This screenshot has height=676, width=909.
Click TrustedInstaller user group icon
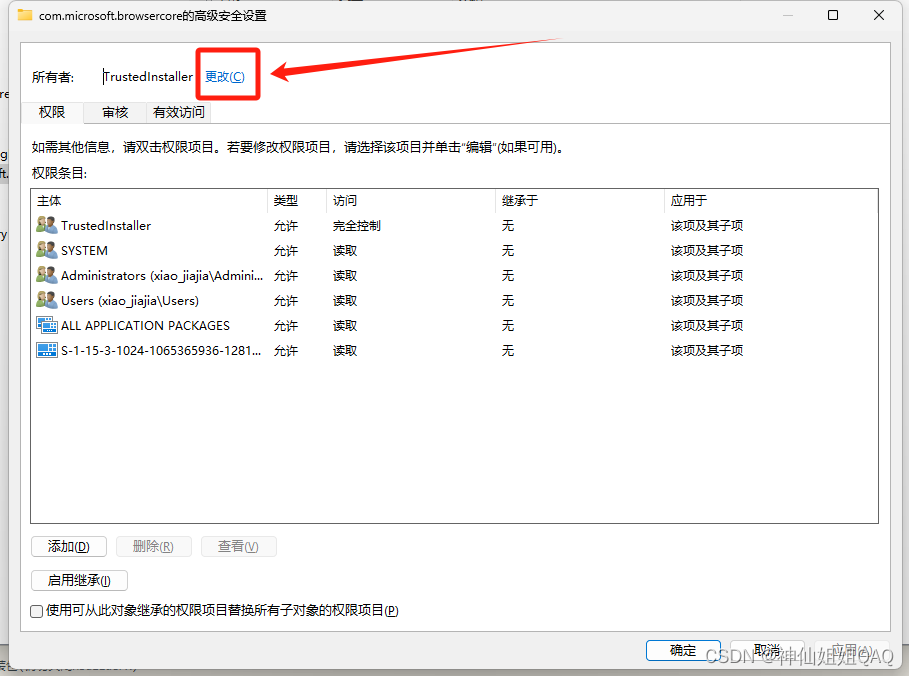coord(46,225)
